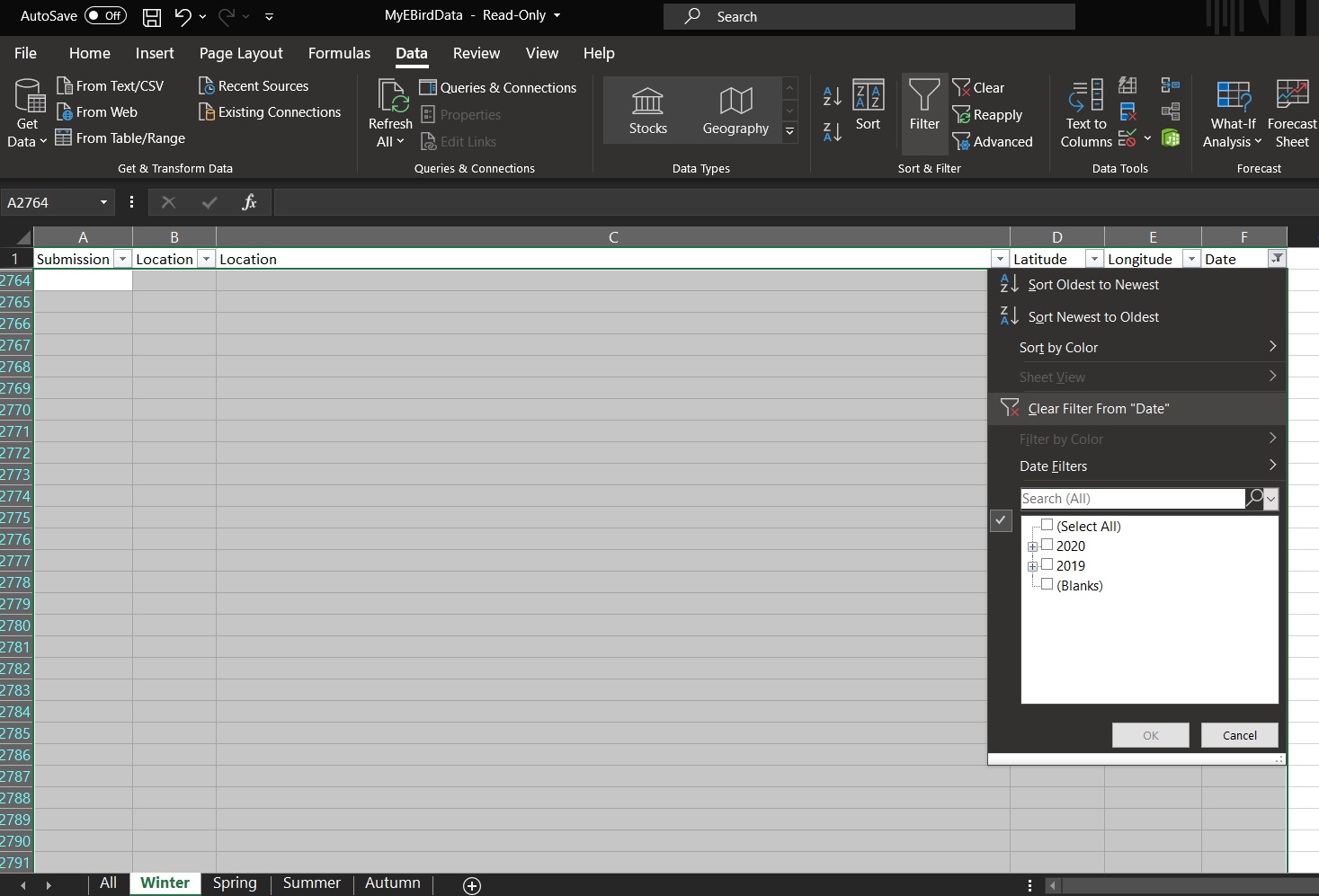Viewport: 1319px width, 896px height.
Task: Check the 2020 date checkbox
Action: tap(1047, 545)
